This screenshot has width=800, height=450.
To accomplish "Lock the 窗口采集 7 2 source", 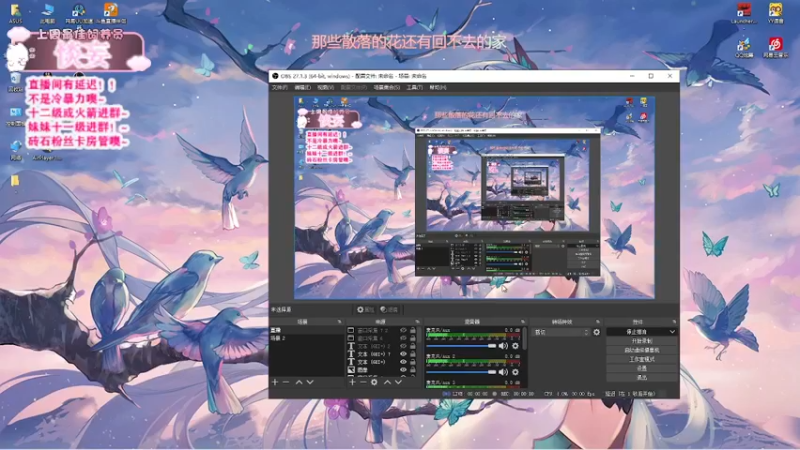I will point(413,331).
